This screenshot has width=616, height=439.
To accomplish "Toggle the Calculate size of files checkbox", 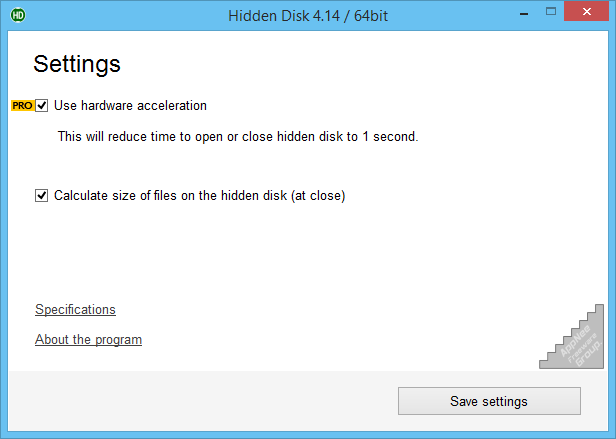I will 42,195.
